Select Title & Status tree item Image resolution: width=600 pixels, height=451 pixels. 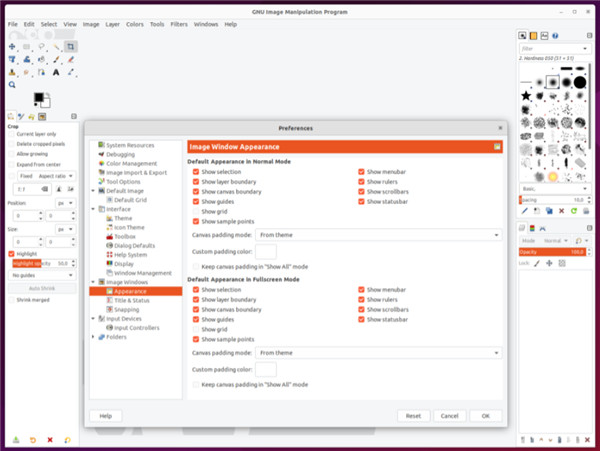click(x=132, y=300)
